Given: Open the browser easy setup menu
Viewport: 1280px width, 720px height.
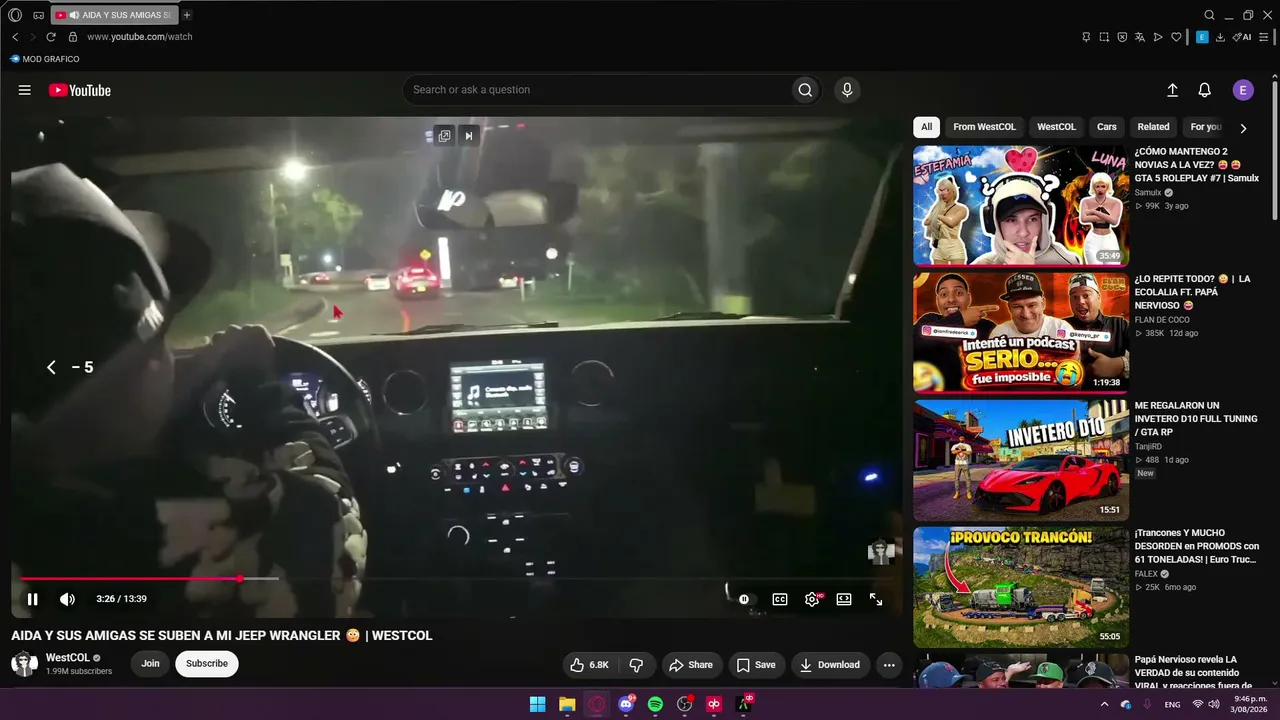Looking at the screenshot, I should pyautogui.click(x=1264, y=37).
